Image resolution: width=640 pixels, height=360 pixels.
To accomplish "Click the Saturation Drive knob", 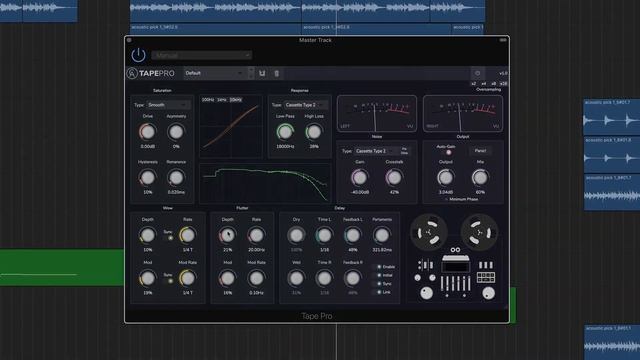I will coord(147,132).
